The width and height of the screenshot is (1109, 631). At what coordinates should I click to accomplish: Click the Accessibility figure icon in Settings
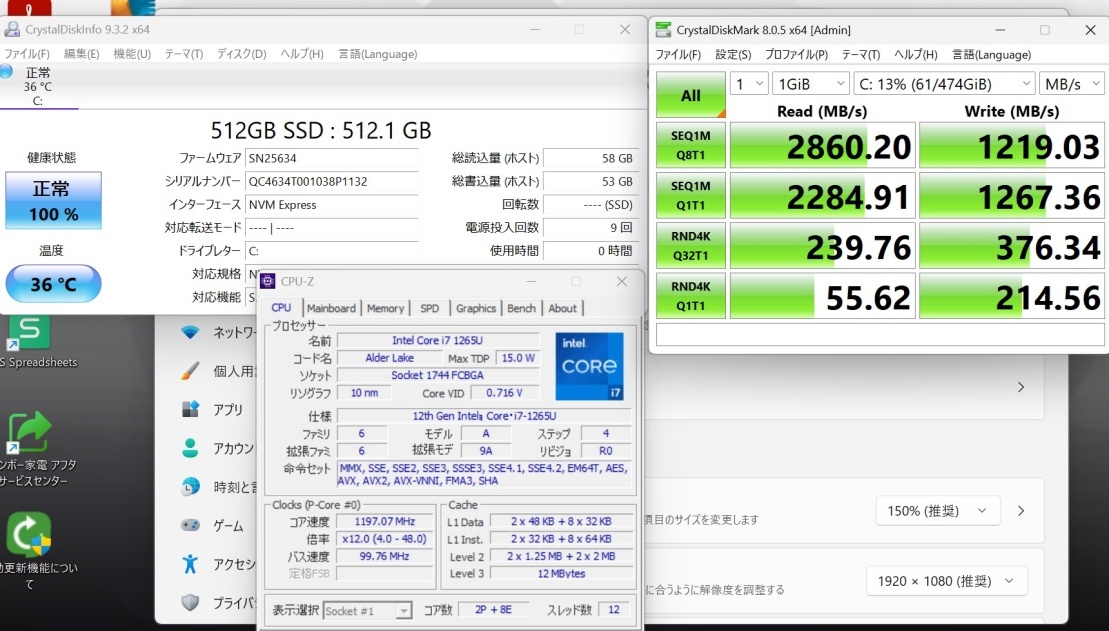click(x=190, y=564)
